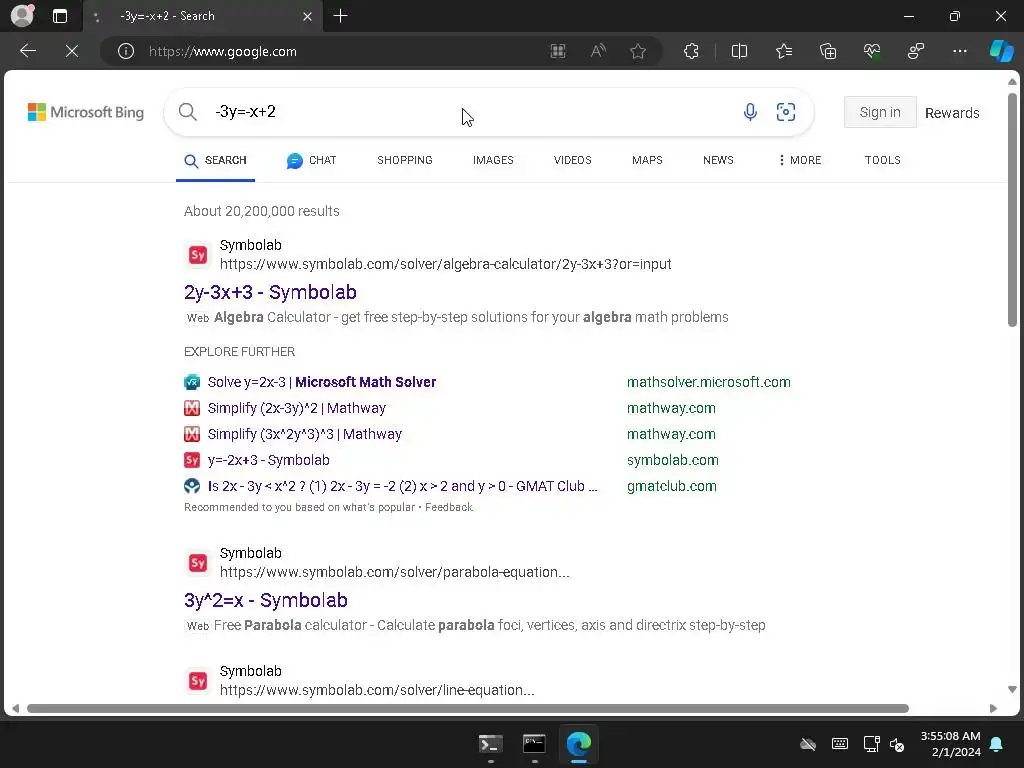The image size is (1024, 768).
Task: Open the apps grid icon in address bar
Action: pos(558,51)
